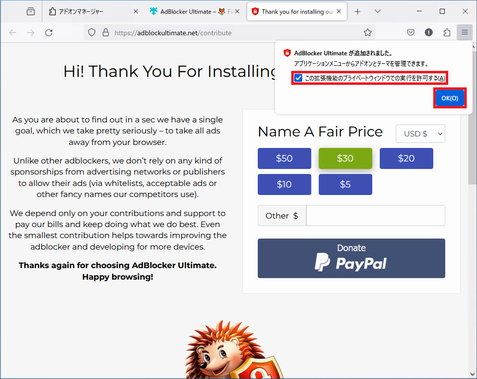
Task: Click the tracking protection shield icon
Action: tap(92, 33)
